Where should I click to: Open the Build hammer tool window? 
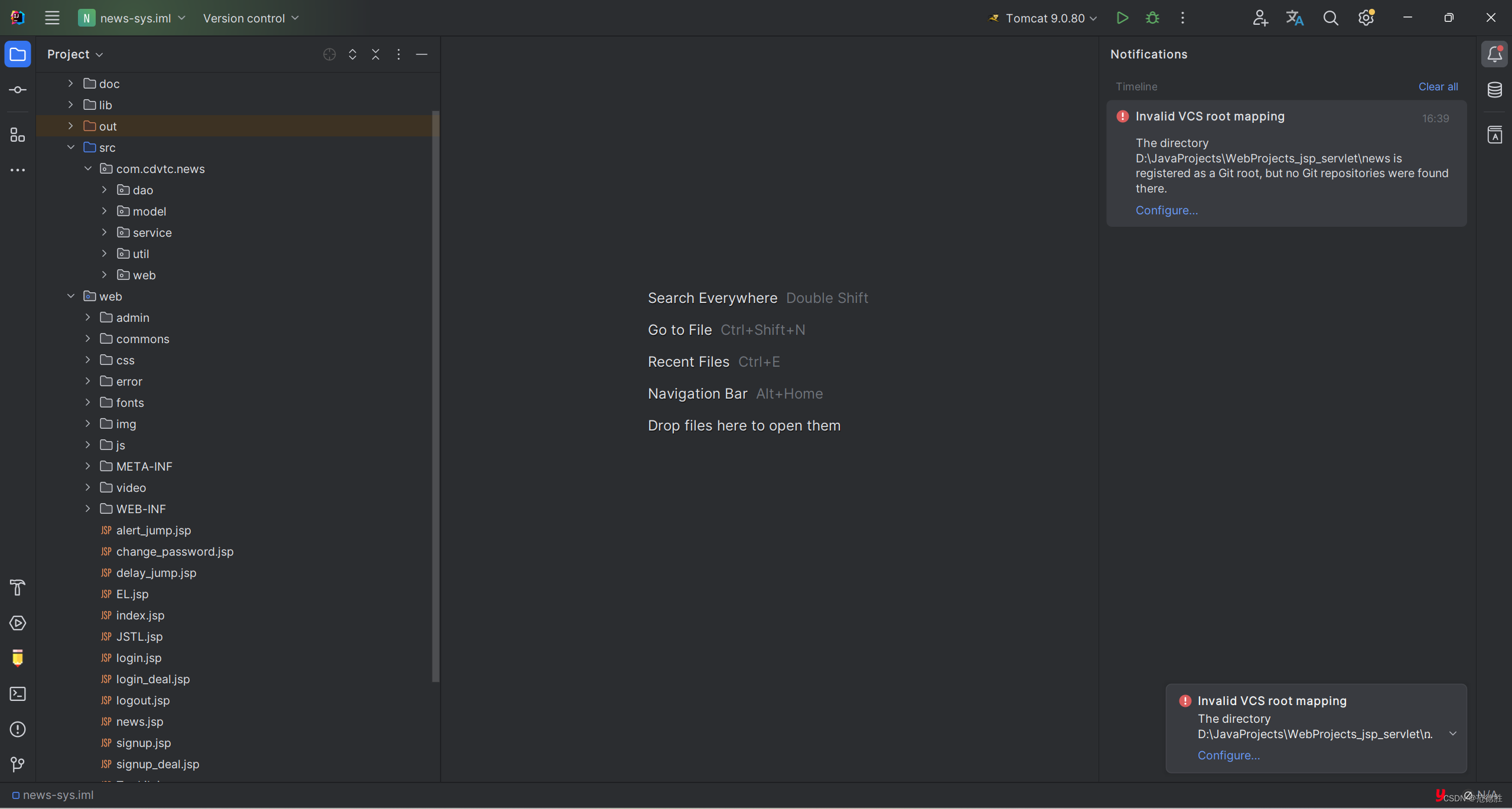click(18, 588)
